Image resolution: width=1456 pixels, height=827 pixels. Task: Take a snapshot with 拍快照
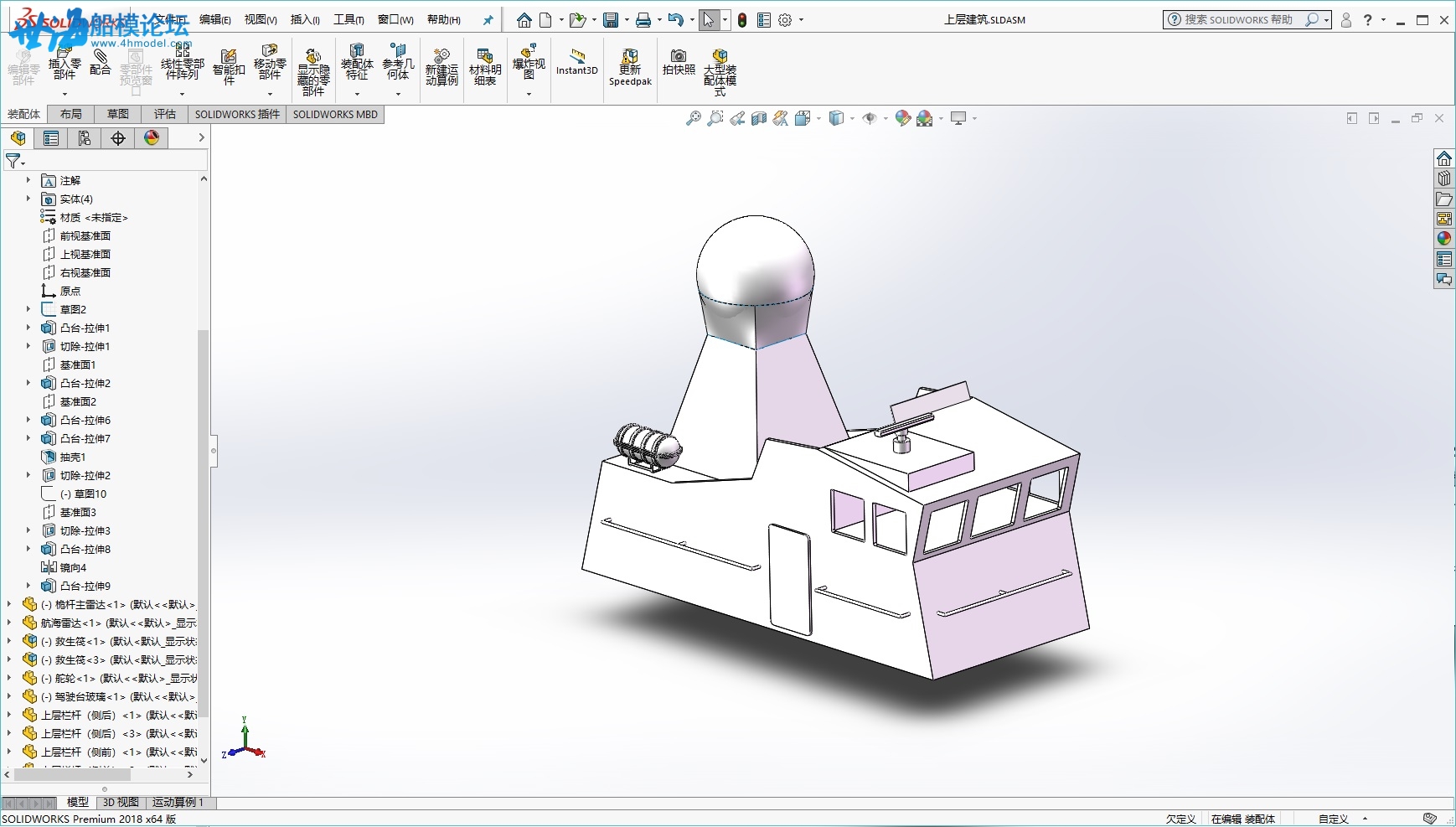679,62
